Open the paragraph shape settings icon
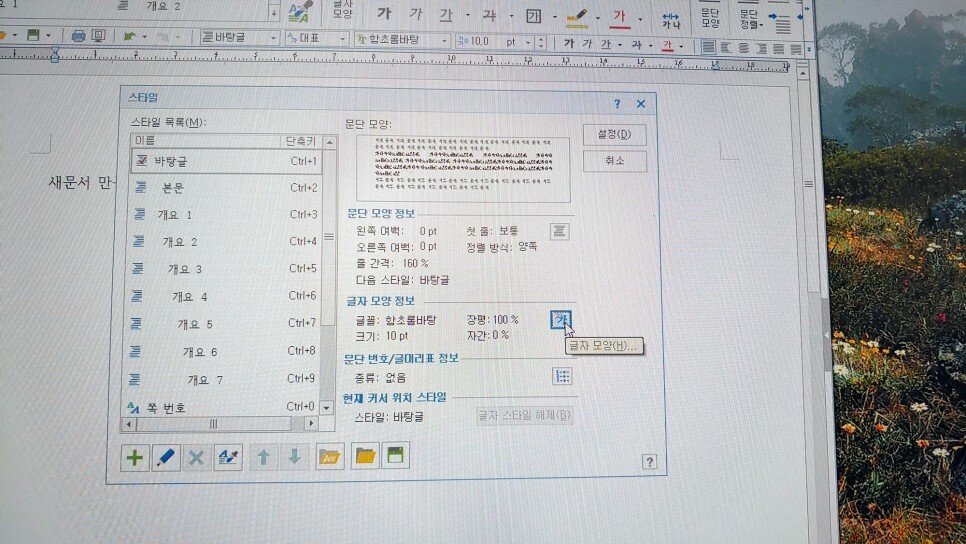Screen dimensions: 966x544 [559, 231]
